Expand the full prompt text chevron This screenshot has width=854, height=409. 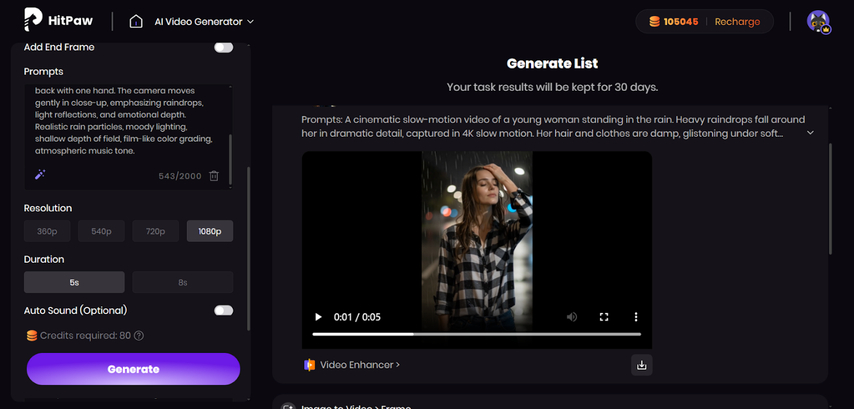click(810, 133)
